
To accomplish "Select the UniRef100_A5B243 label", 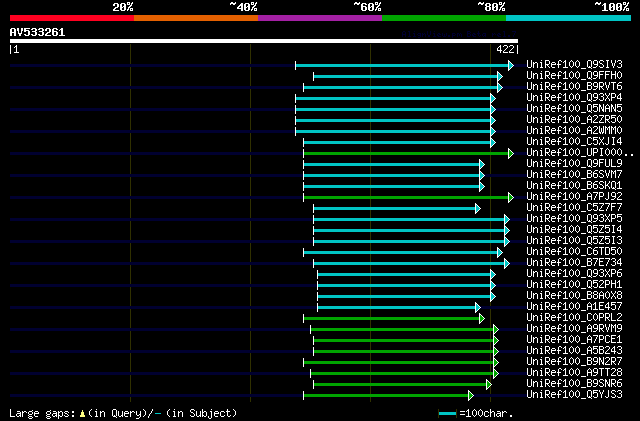I will point(574,351).
